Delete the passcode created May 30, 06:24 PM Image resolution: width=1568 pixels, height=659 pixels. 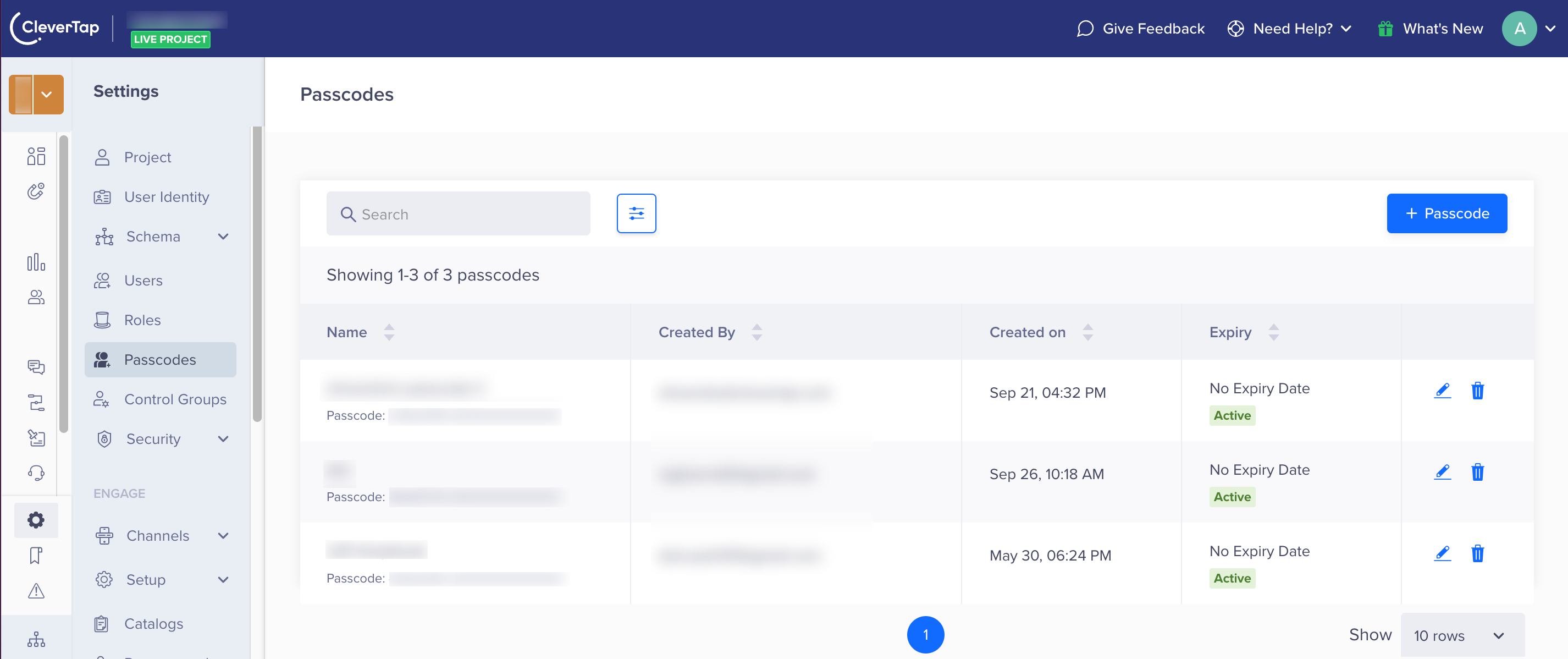1477,553
